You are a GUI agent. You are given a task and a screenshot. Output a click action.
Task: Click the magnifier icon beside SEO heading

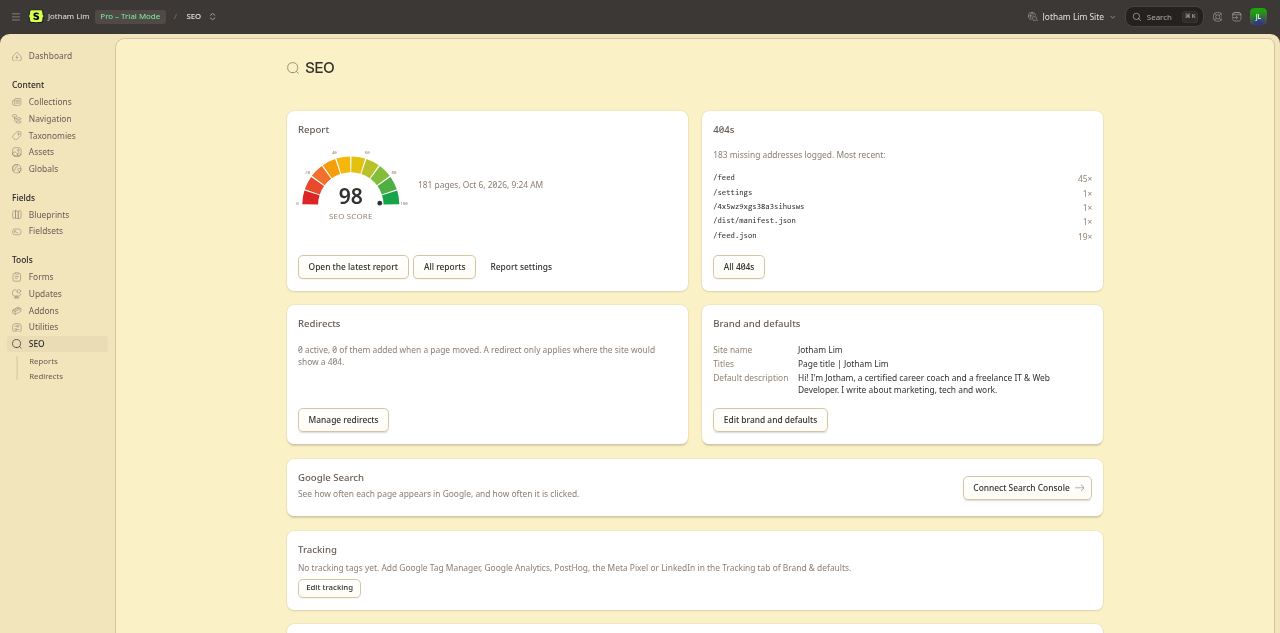click(293, 68)
